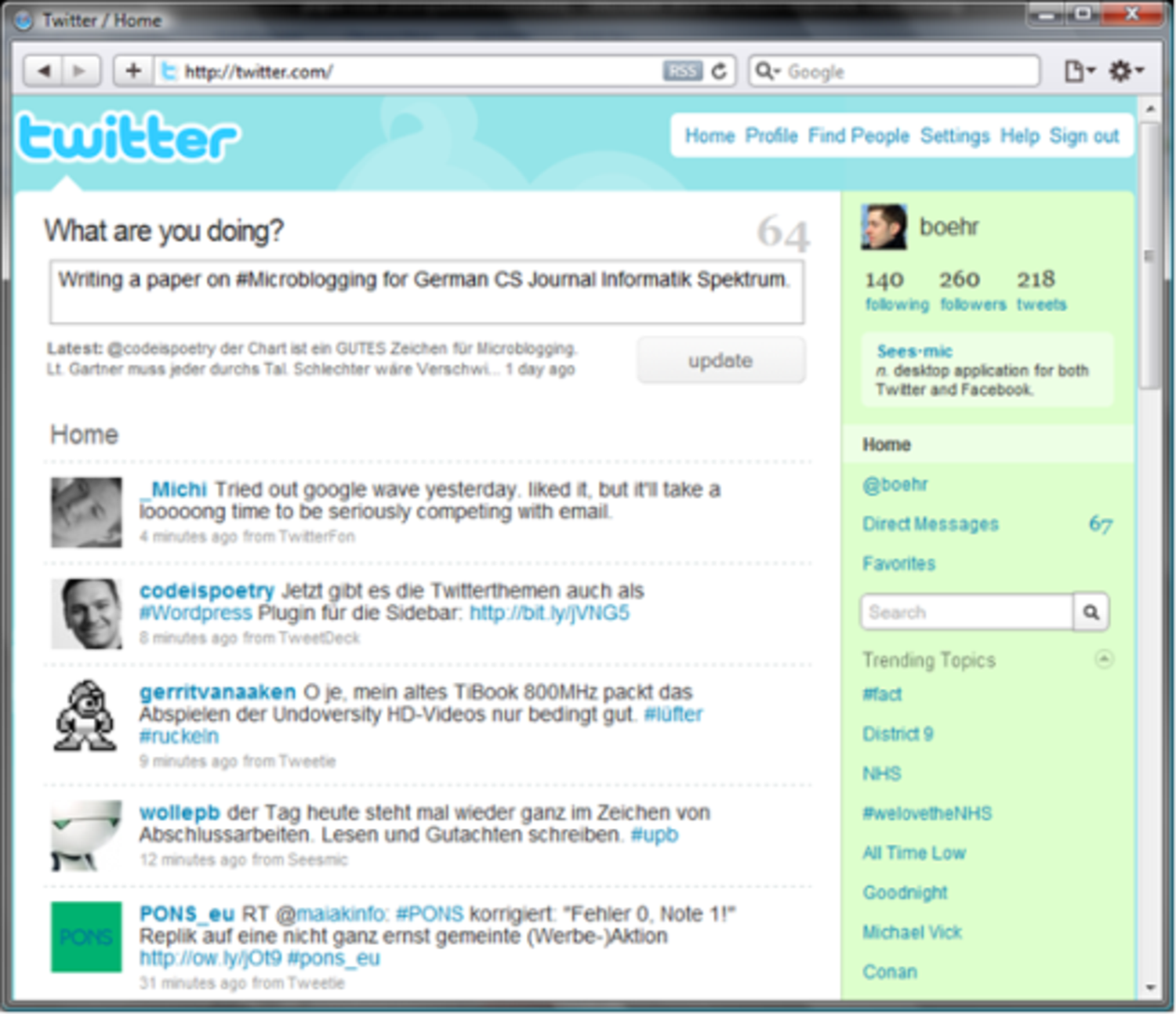
Task: Open the #Wordpress hashtag link
Action: coord(196,613)
